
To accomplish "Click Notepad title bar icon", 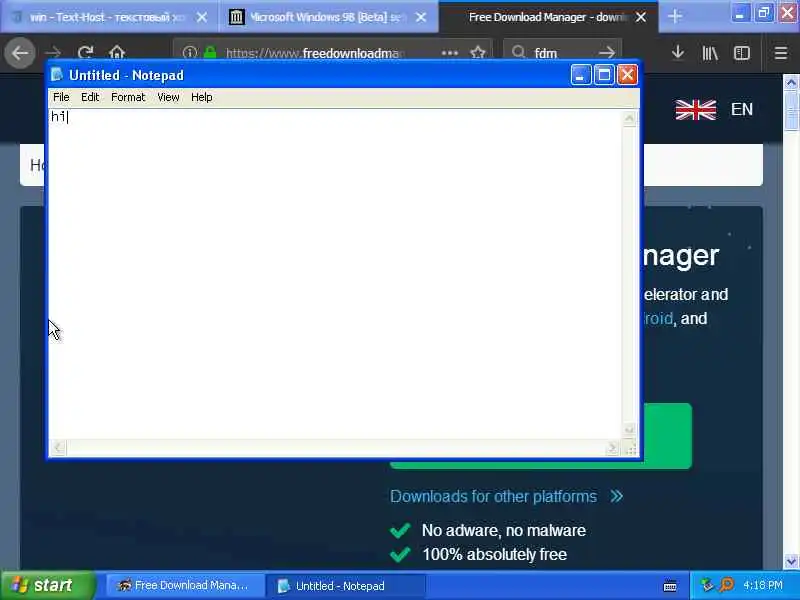I will [x=57, y=74].
